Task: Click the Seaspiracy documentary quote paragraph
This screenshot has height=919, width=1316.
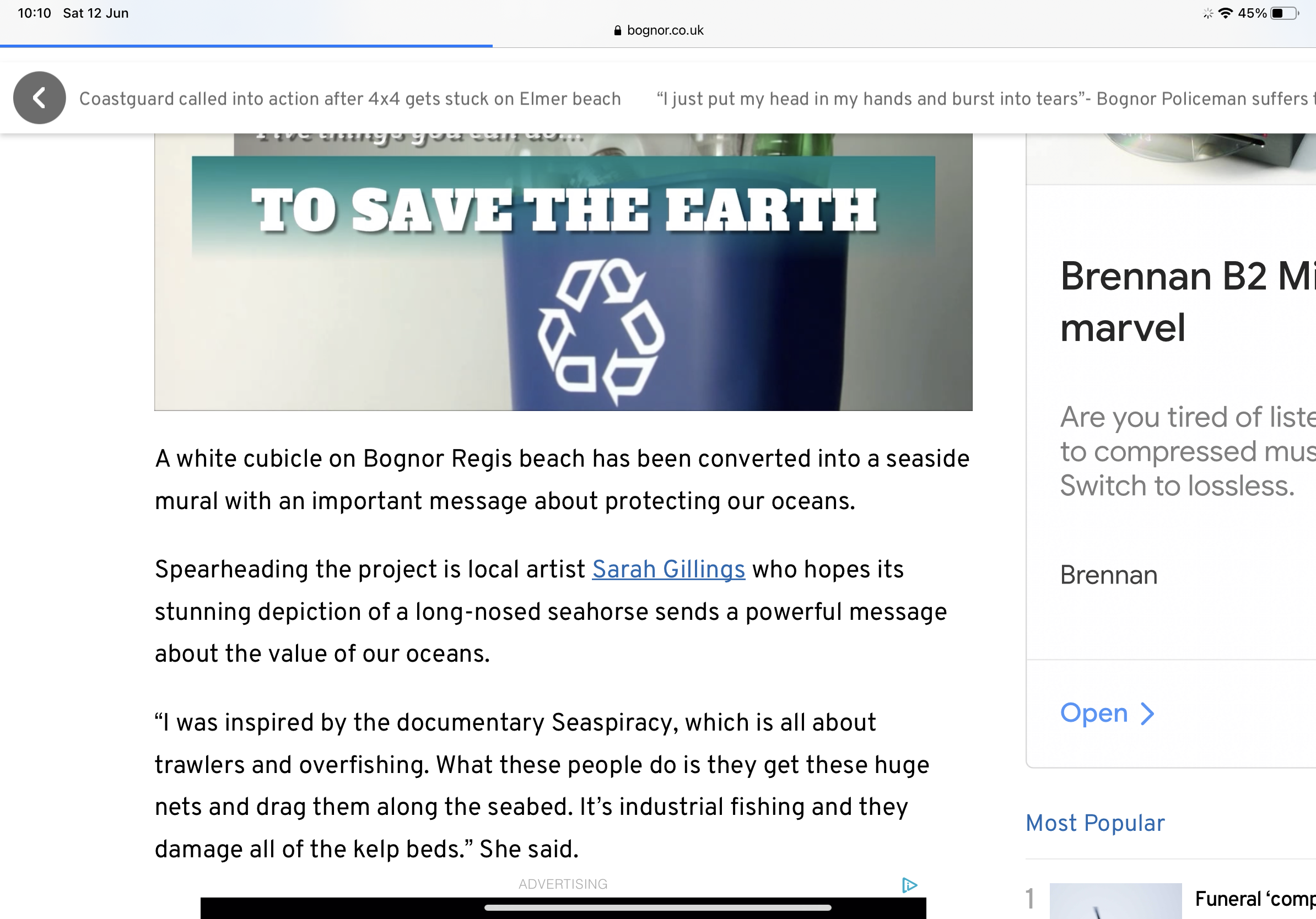Action: click(x=542, y=786)
